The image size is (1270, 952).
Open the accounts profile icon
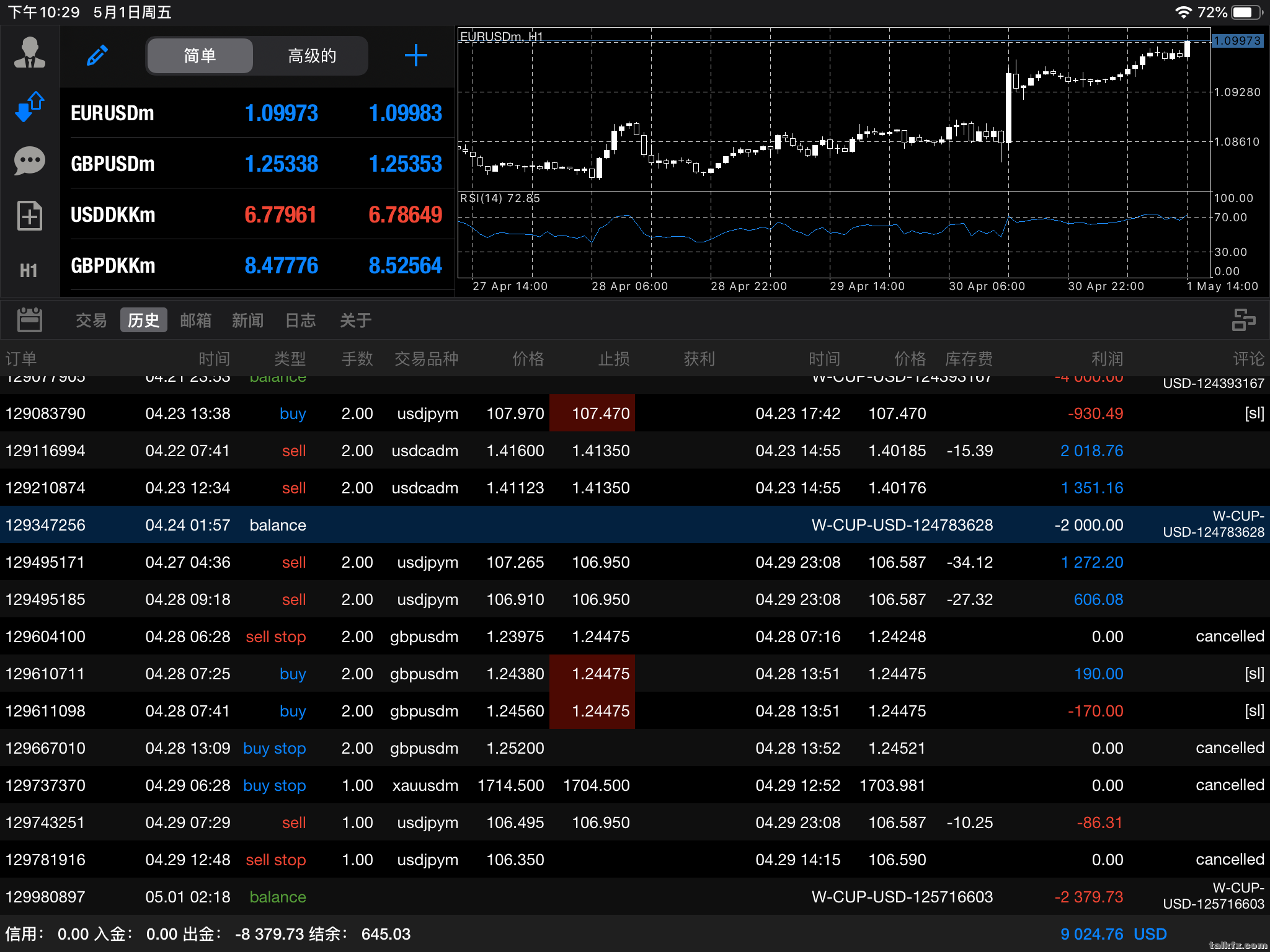click(29, 53)
